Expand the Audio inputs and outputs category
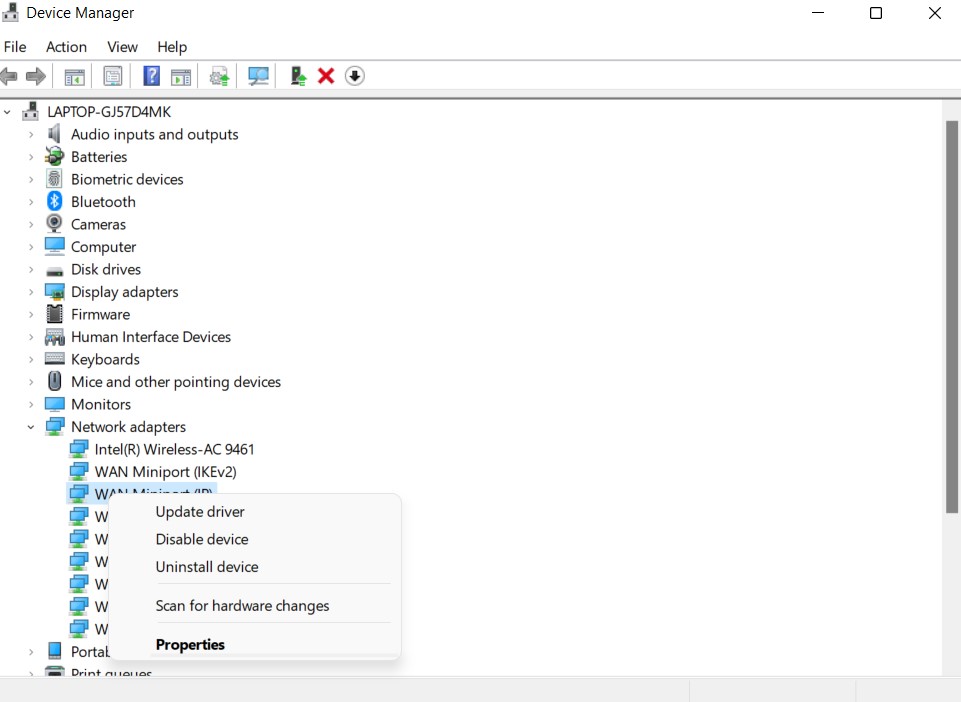The height and width of the screenshot is (702, 961). [x=31, y=135]
